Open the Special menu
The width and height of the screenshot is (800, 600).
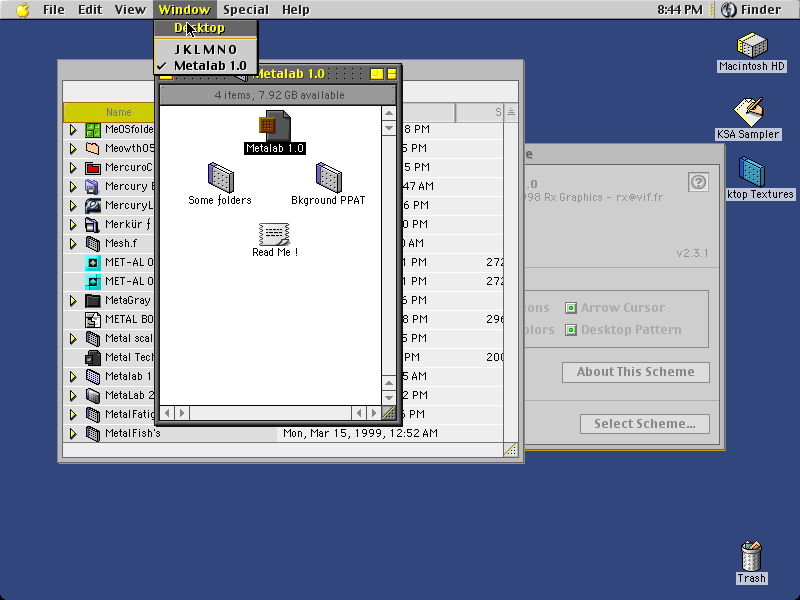pyautogui.click(x=246, y=10)
